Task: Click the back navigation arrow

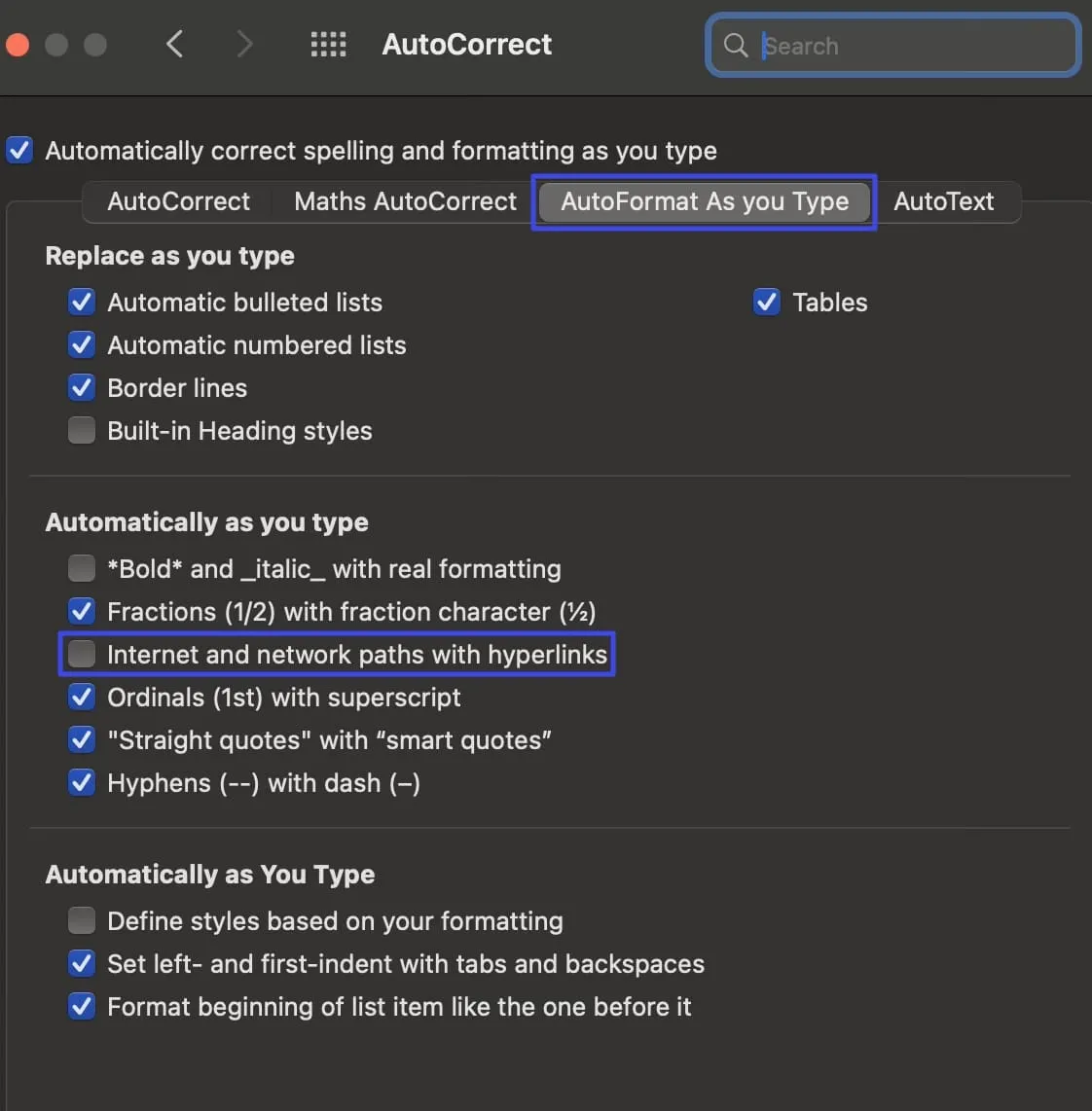Action: point(174,44)
